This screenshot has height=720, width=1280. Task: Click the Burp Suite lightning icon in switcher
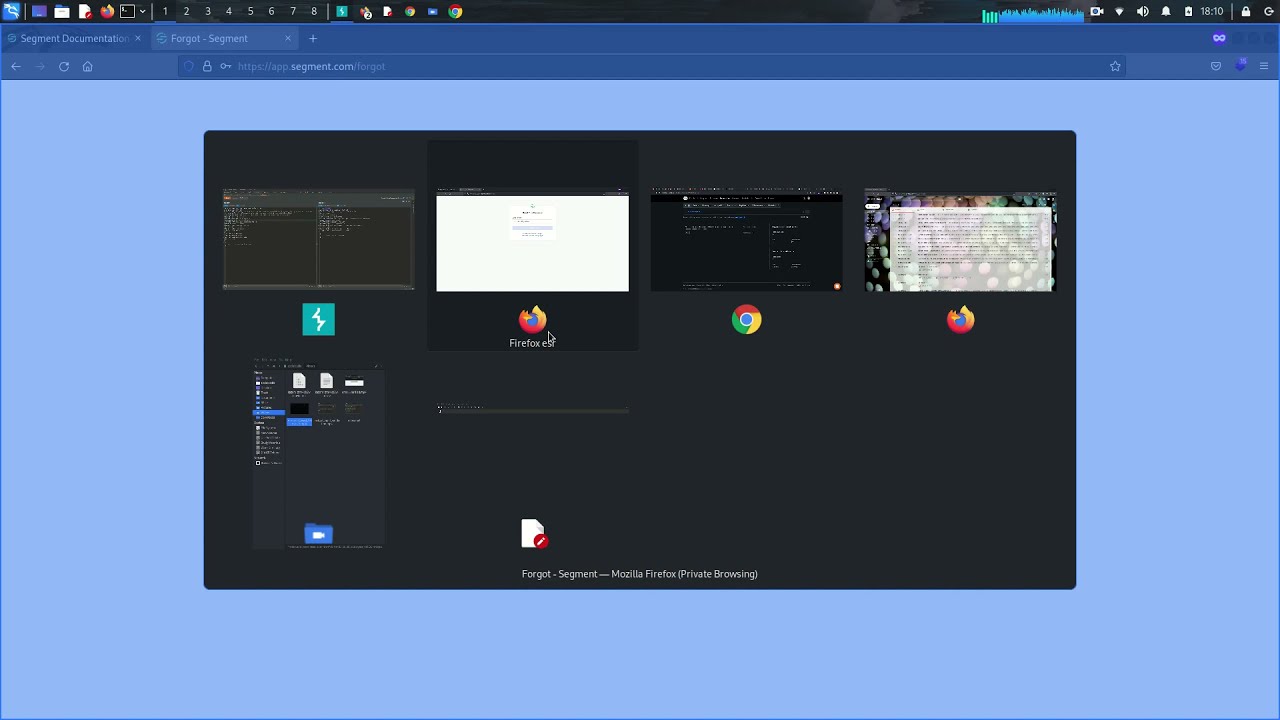click(319, 320)
